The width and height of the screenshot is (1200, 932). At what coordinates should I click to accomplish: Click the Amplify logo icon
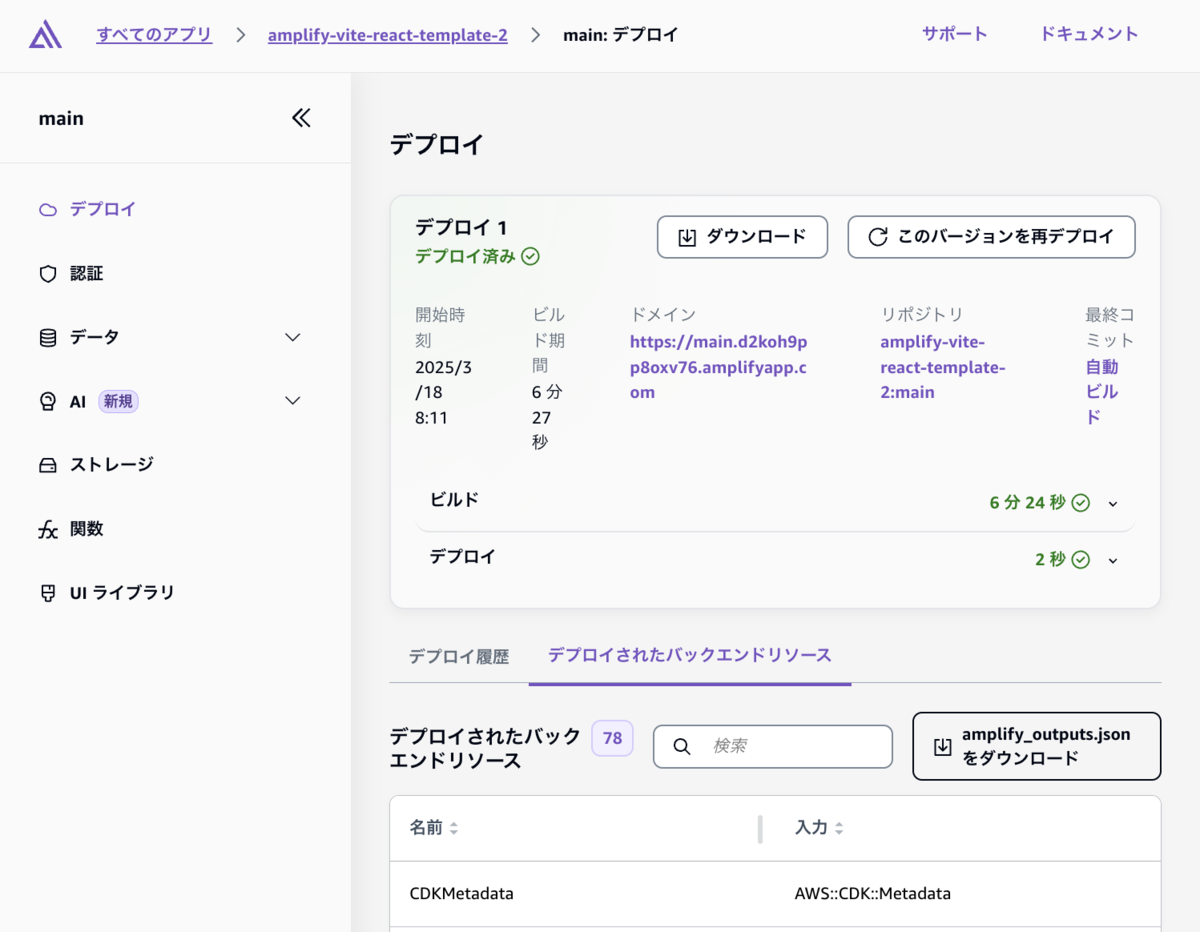click(46, 35)
